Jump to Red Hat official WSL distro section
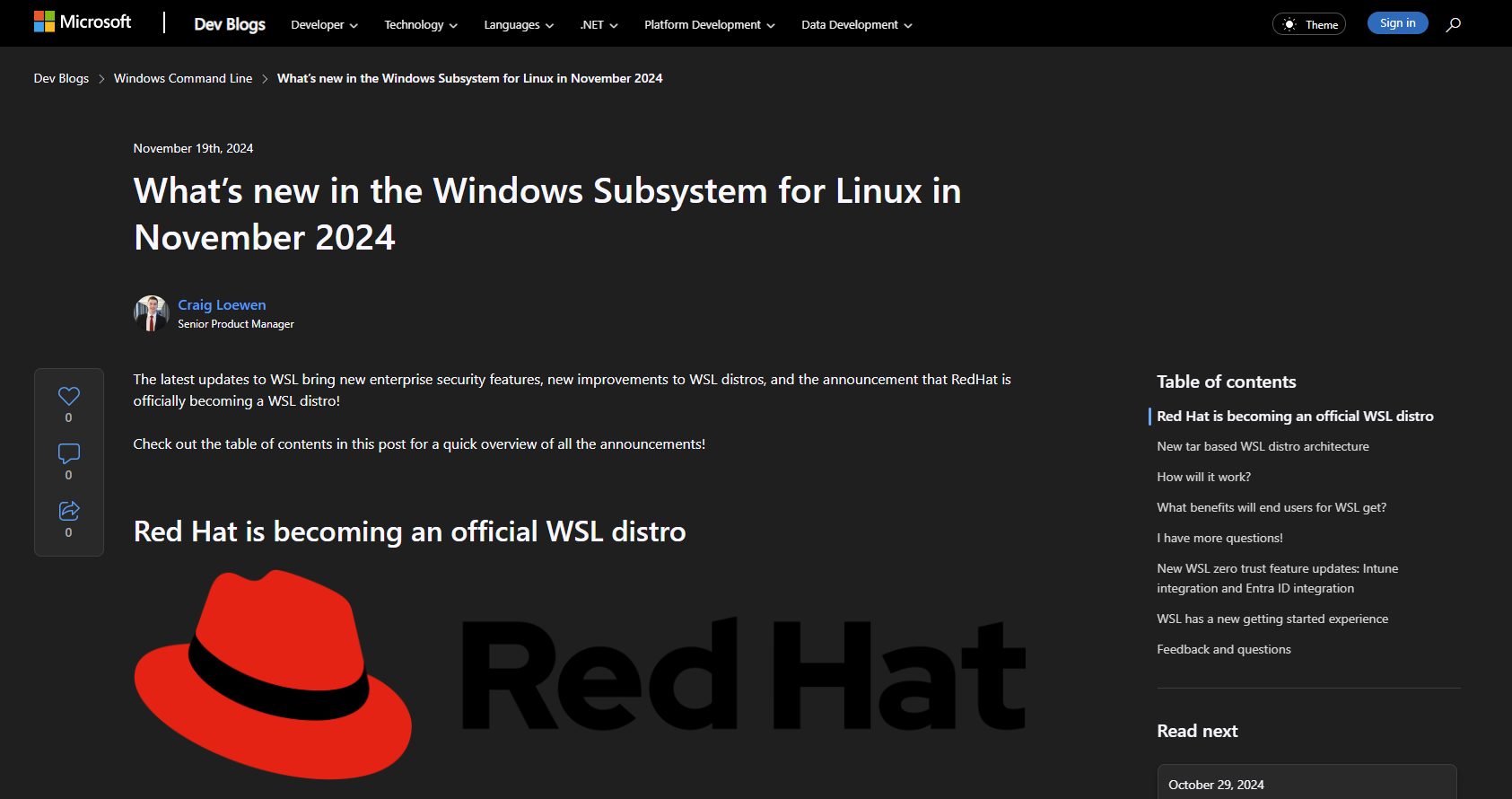1512x799 pixels. click(x=1295, y=417)
